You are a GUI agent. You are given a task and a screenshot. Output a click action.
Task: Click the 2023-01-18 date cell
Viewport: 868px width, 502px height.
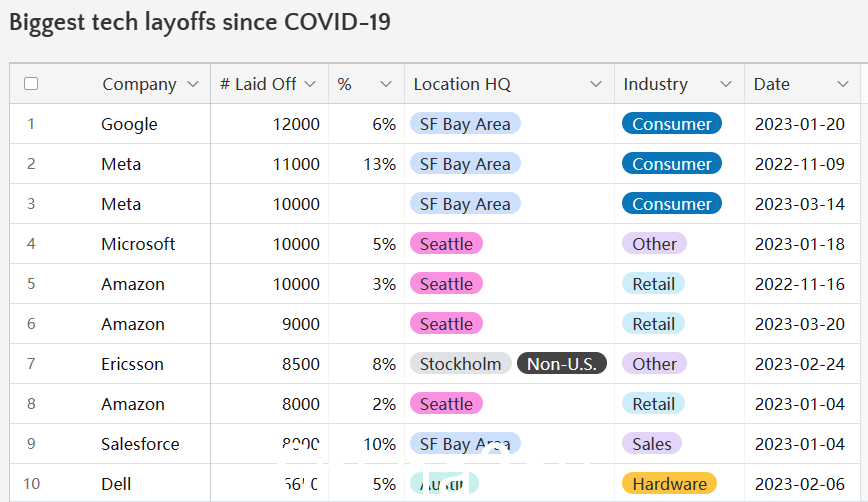[x=800, y=244]
